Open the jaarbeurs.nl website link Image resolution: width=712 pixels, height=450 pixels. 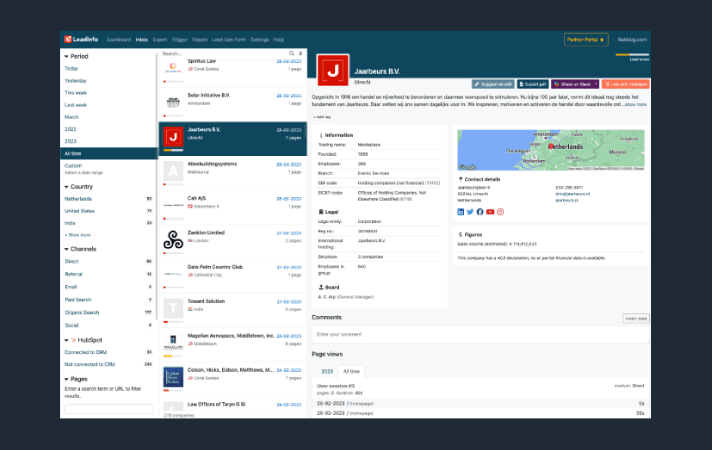click(567, 200)
